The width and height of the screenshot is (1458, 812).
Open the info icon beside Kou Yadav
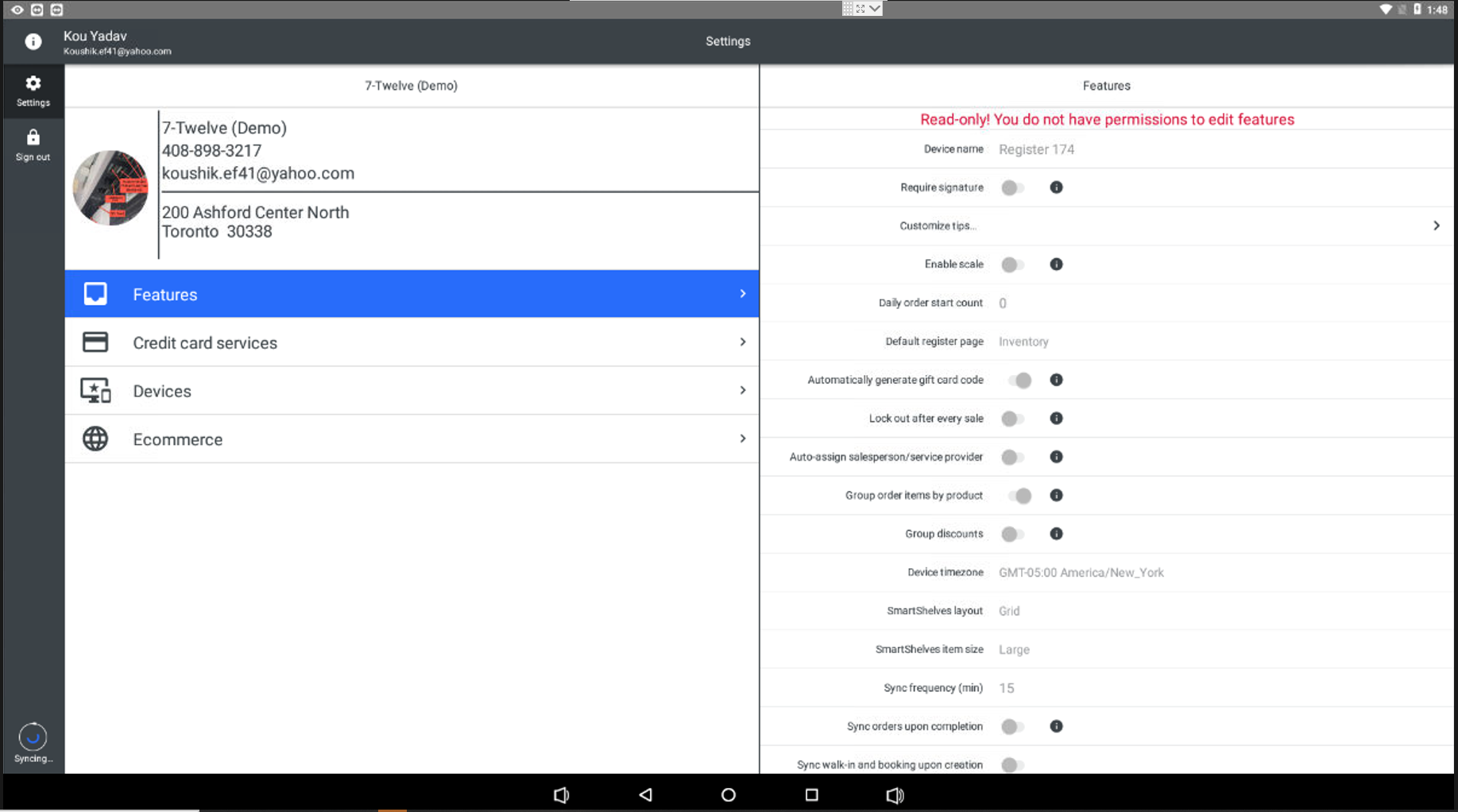point(33,41)
